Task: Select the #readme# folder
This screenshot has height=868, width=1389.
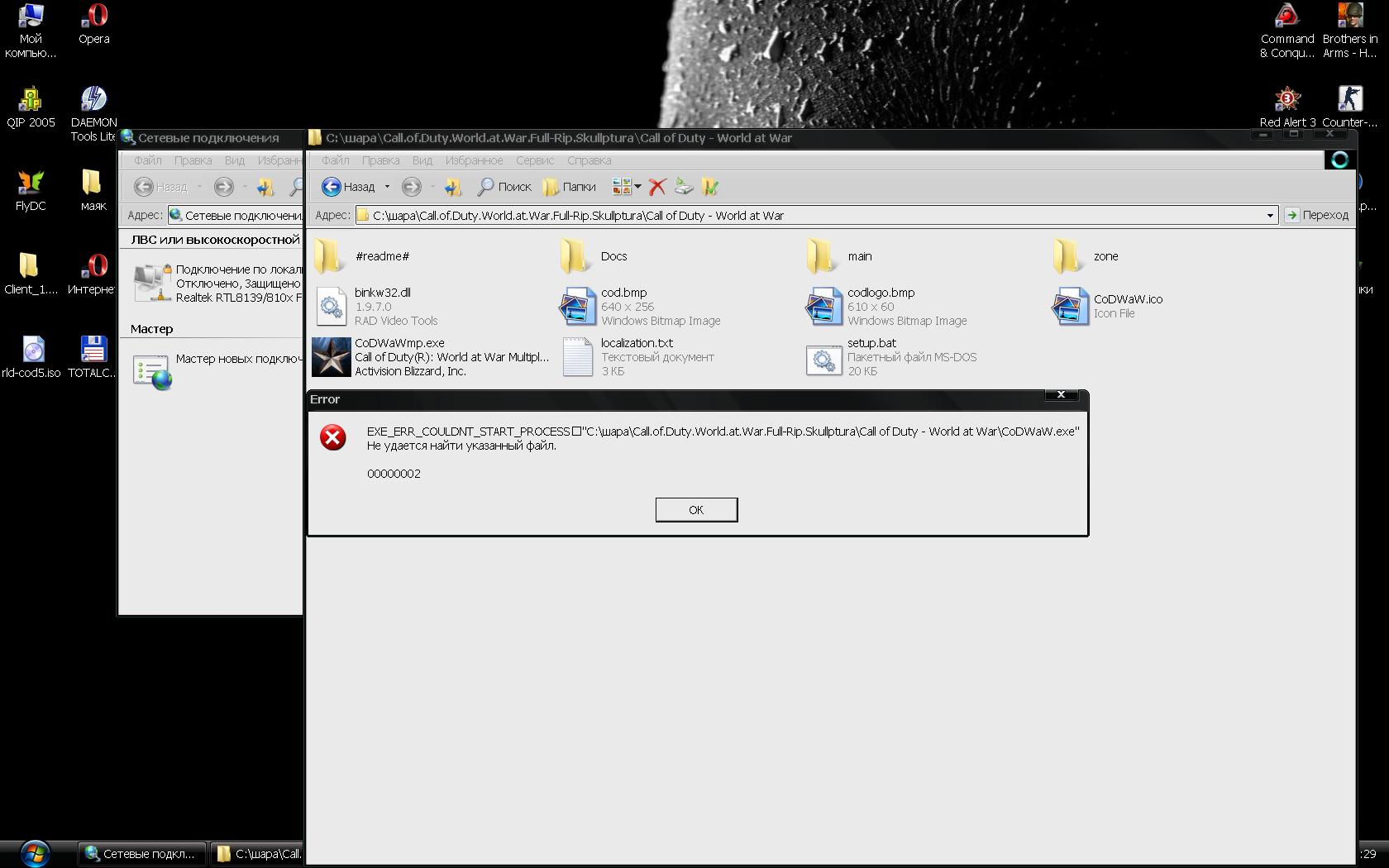Action: point(361,256)
